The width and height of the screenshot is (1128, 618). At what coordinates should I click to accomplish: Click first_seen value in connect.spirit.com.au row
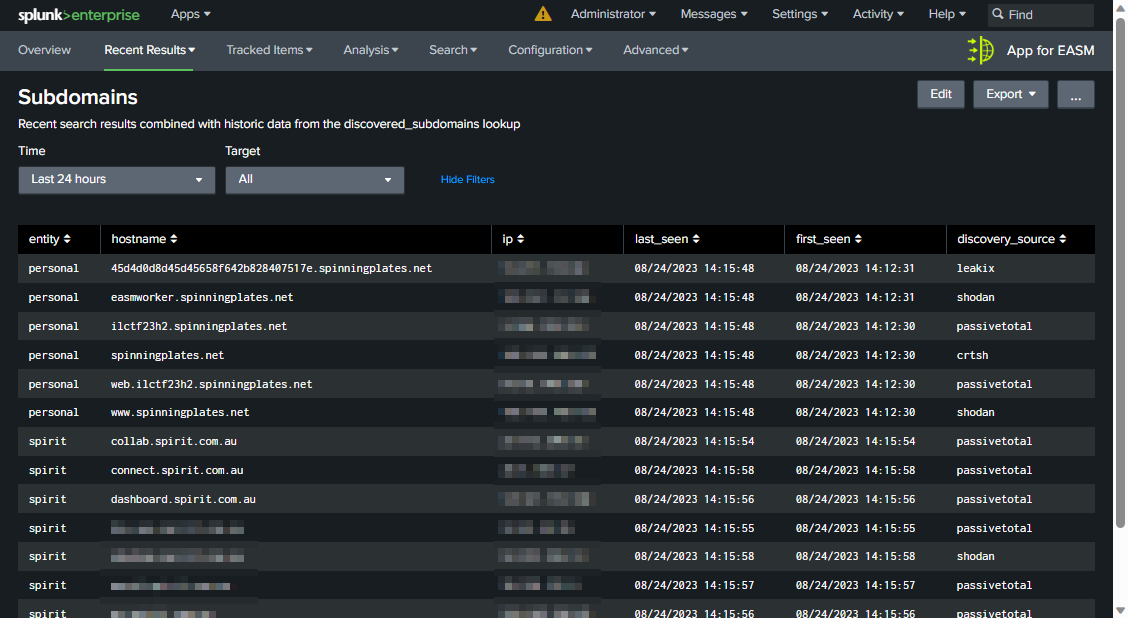(855, 470)
